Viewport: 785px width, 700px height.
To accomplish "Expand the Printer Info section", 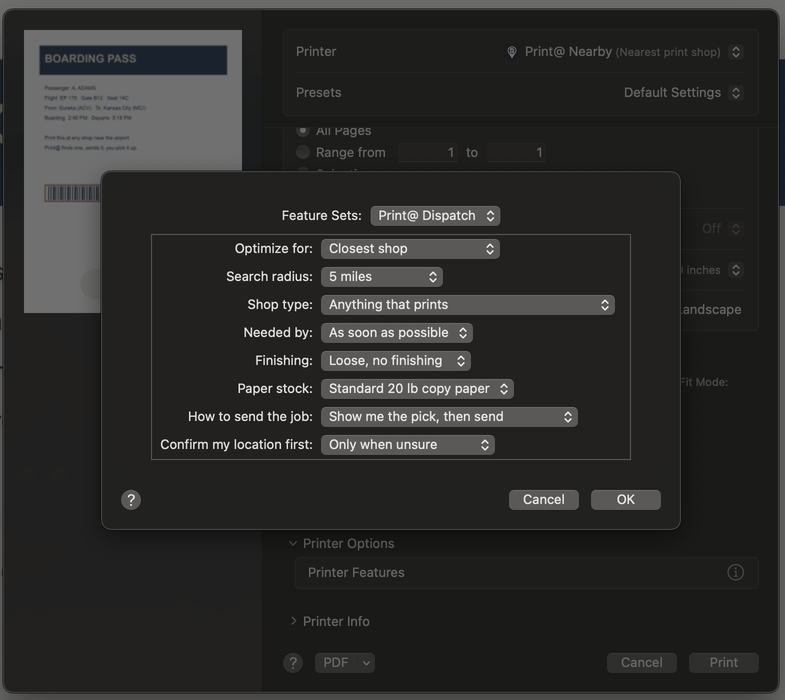I will coord(293,621).
